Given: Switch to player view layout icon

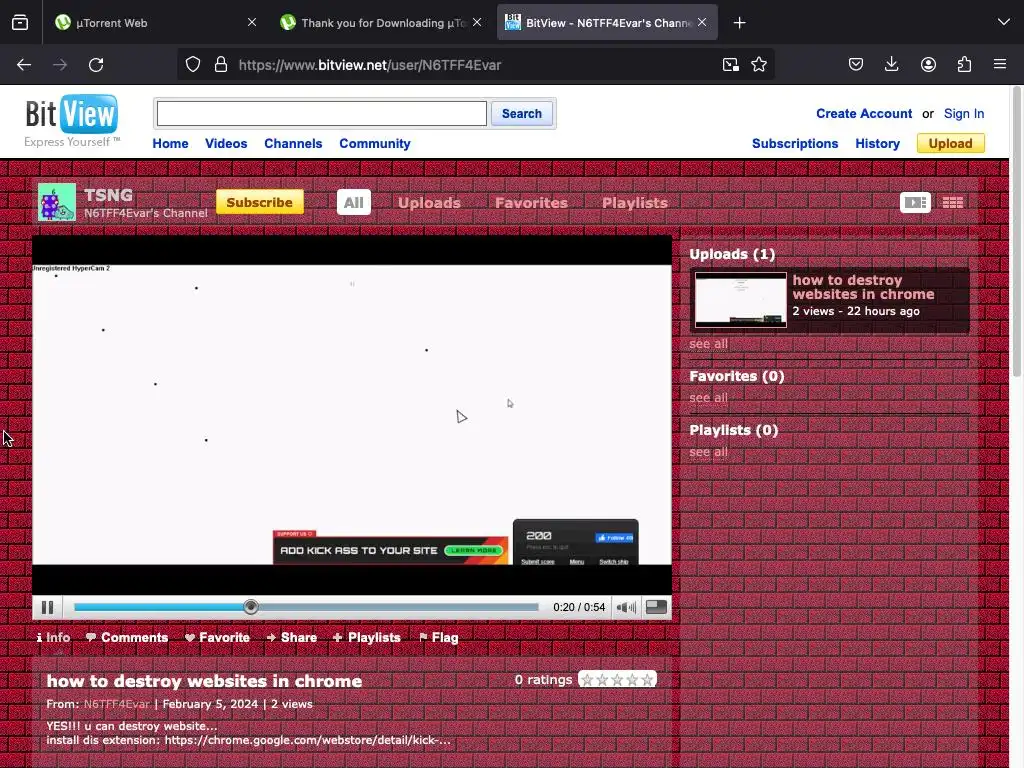Looking at the screenshot, I should click(916, 202).
